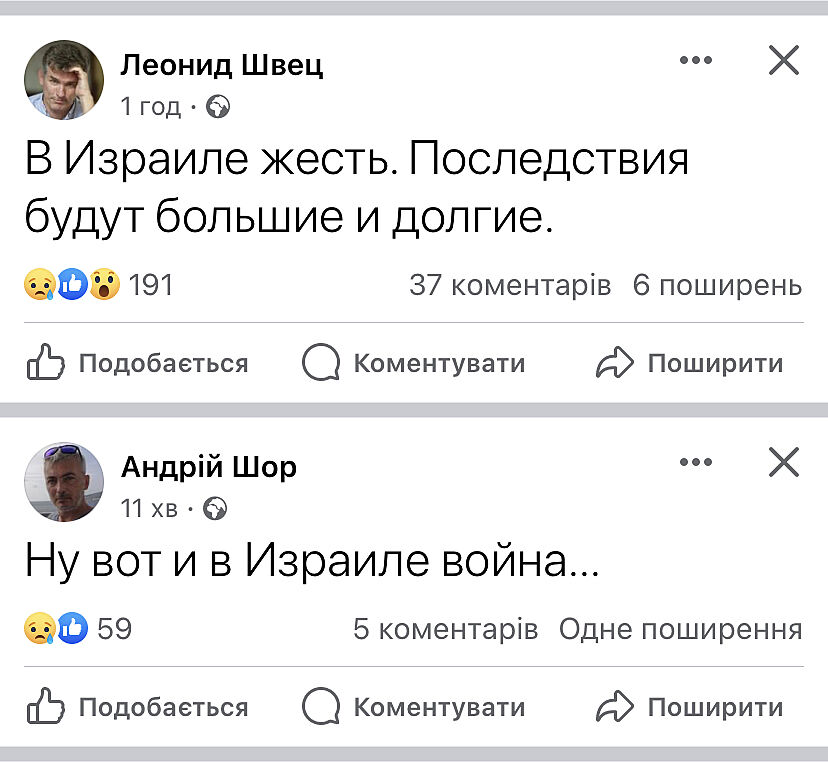
Task: Share the Леонид Швец post
Action: 690,363
